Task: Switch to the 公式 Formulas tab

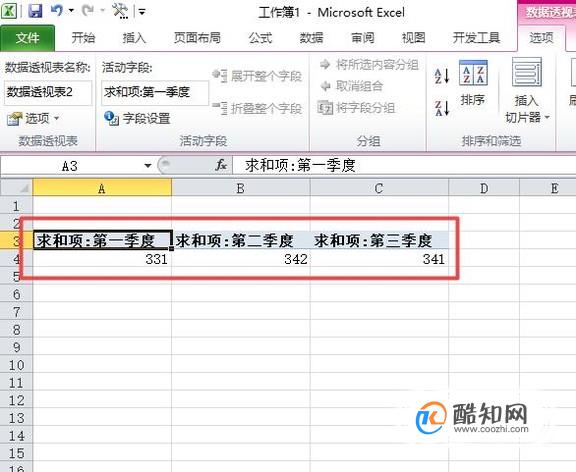Action: point(260,38)
